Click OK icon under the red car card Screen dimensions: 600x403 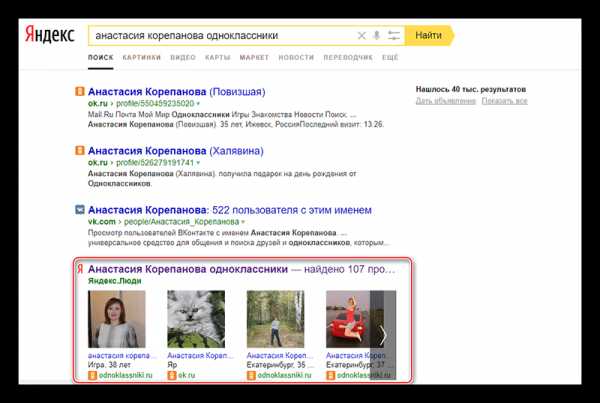click(x=331, y=375)
